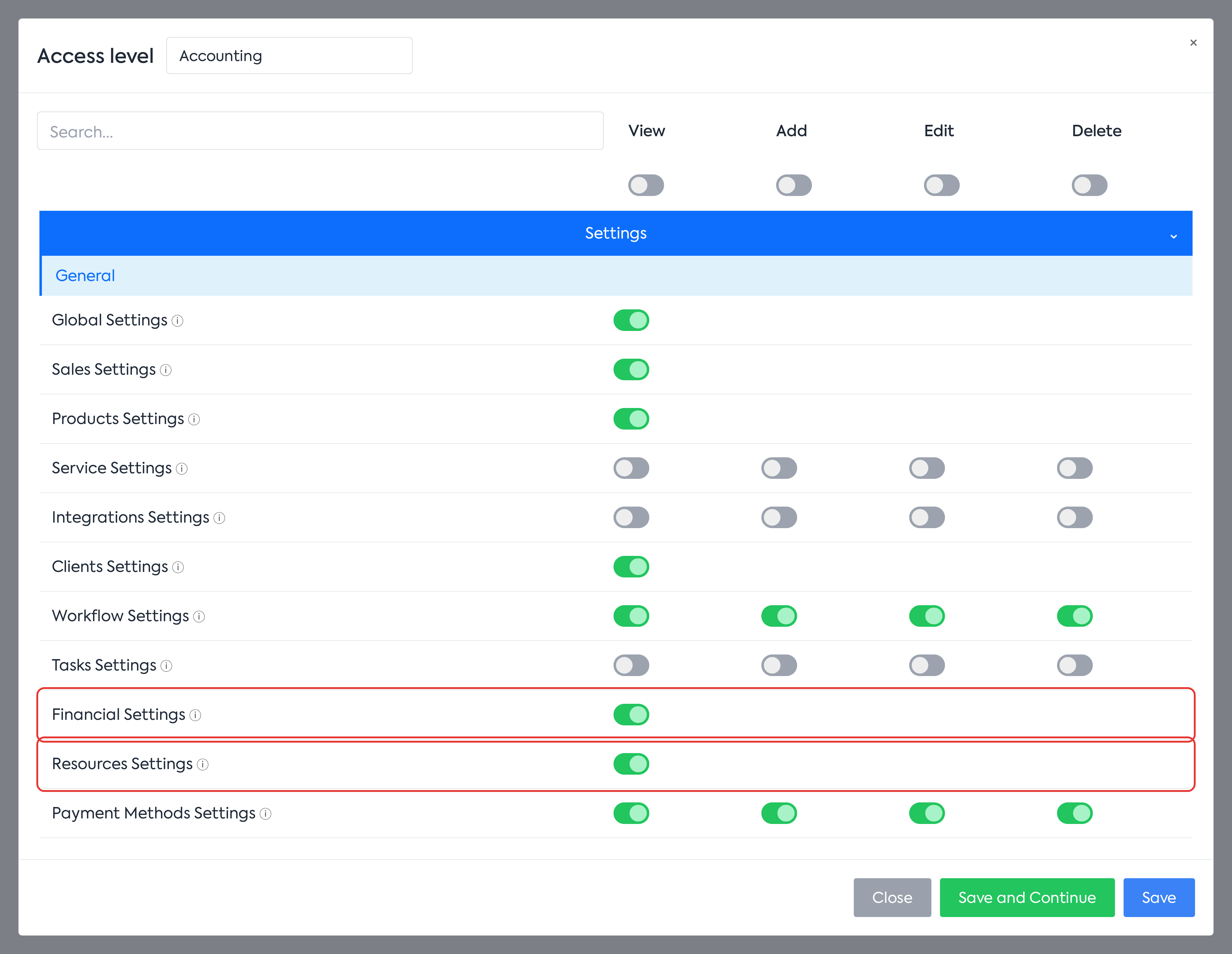
Task: Toggle the master Add switch under header
Action: click(x=794, y=185)
